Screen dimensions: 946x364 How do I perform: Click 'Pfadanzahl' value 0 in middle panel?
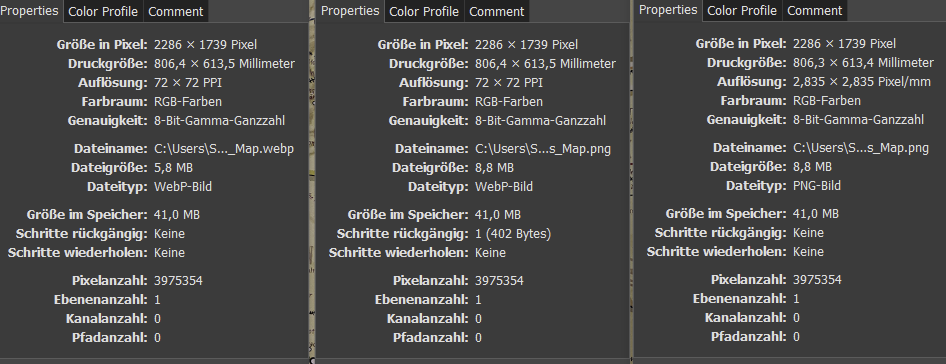coord(478,338)
